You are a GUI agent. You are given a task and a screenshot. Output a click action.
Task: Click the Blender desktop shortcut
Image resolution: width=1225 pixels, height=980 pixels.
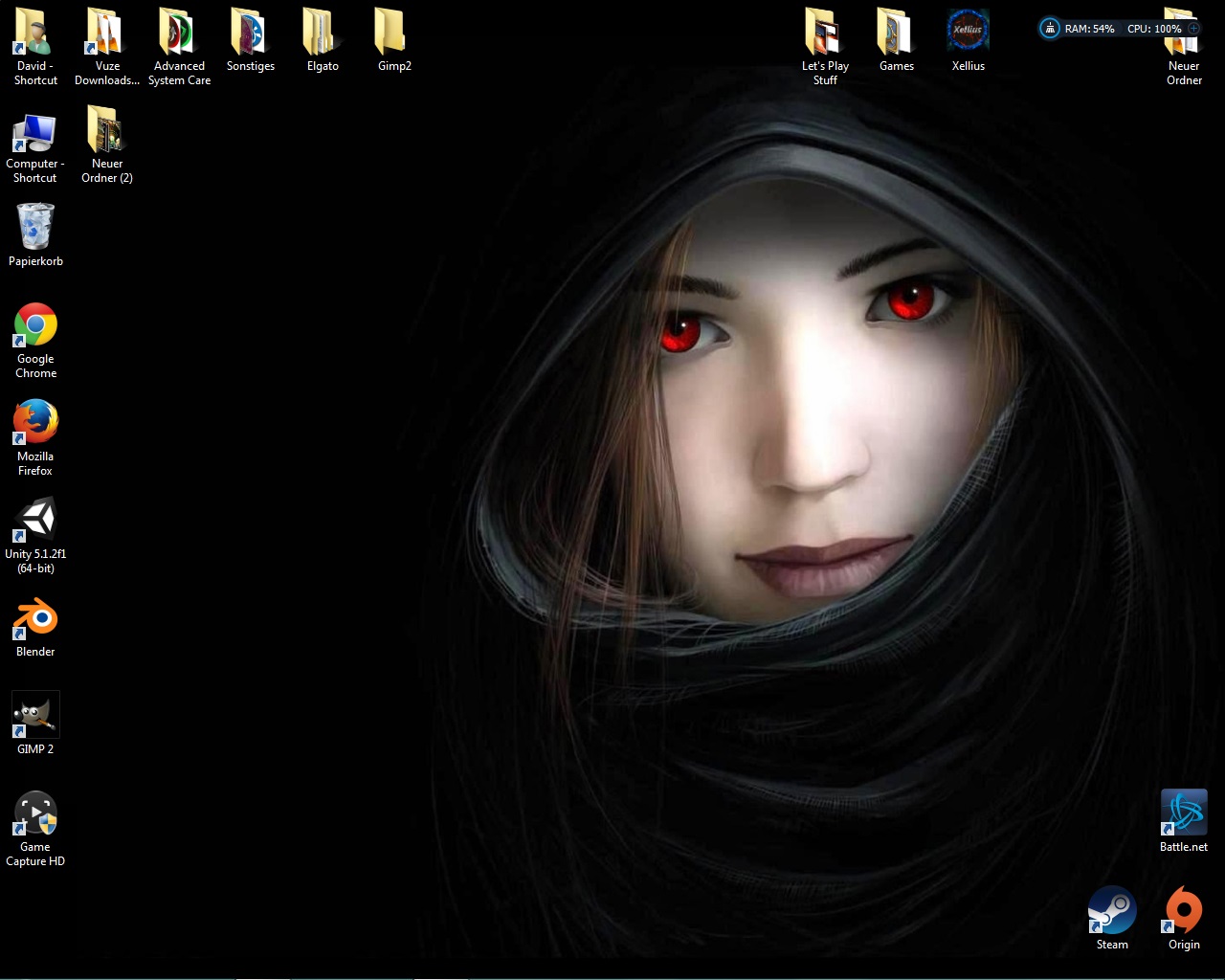[35, 618]
